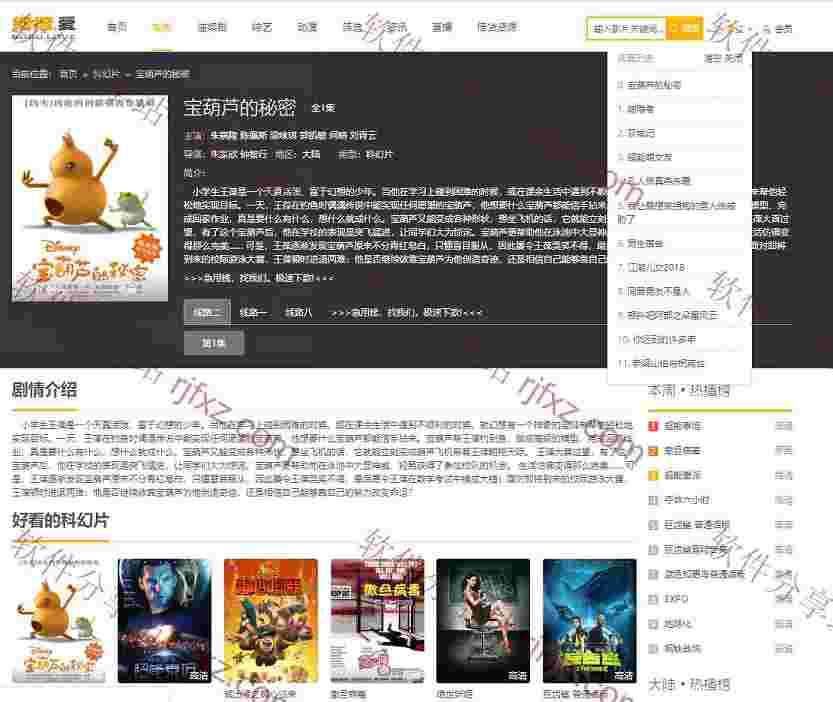This screenshot has height=702, width=833.
Task: Open the blue shark movie poster in recommendations
Action: [590, 621]
